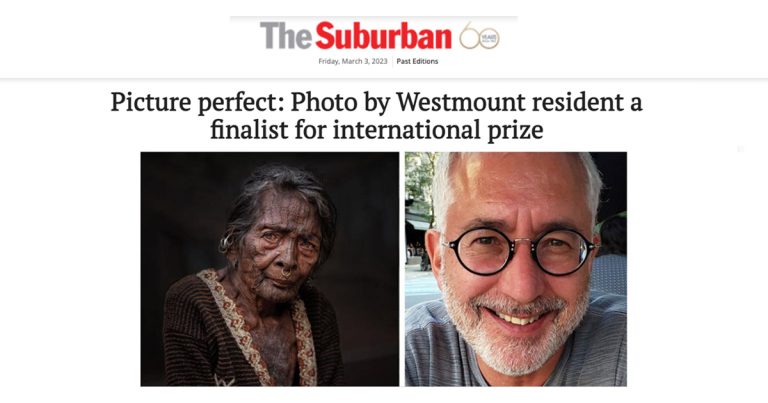Viewport: 768px width, 403px height.
Task: Click the woman's nose ring in portrait
Action: [x=286, y=272]
